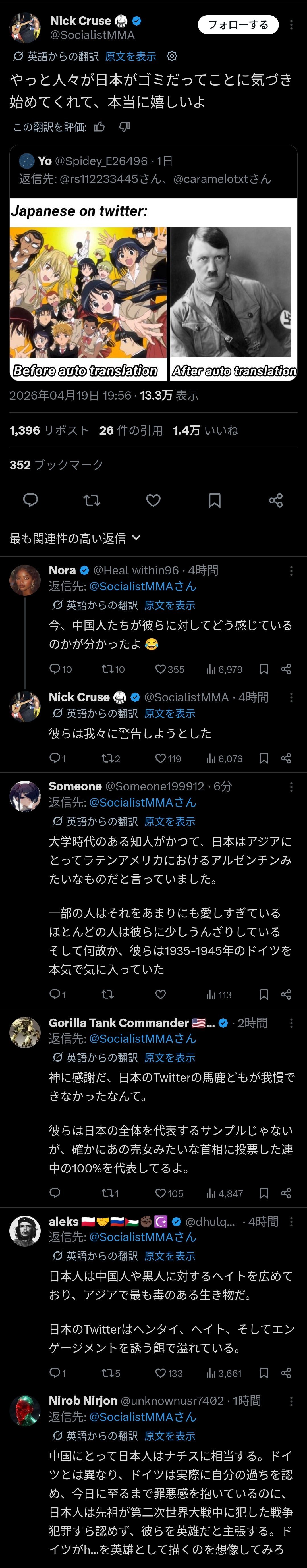The height and width of the screenshot is (1568, 307).
Task: Click the translation settings gear icon
Action: (x=172, y=56)
